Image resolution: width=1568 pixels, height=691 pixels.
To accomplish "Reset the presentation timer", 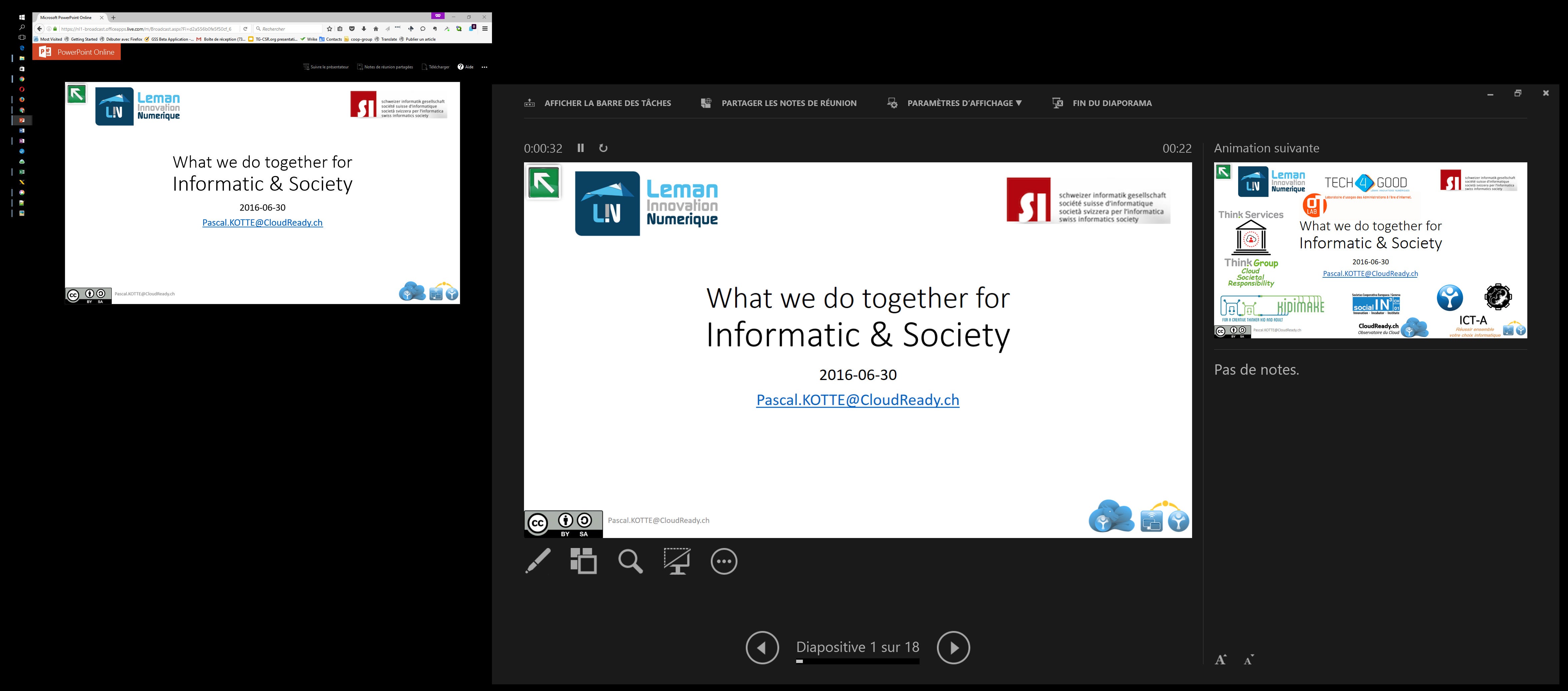I will [x=603, y=148].
